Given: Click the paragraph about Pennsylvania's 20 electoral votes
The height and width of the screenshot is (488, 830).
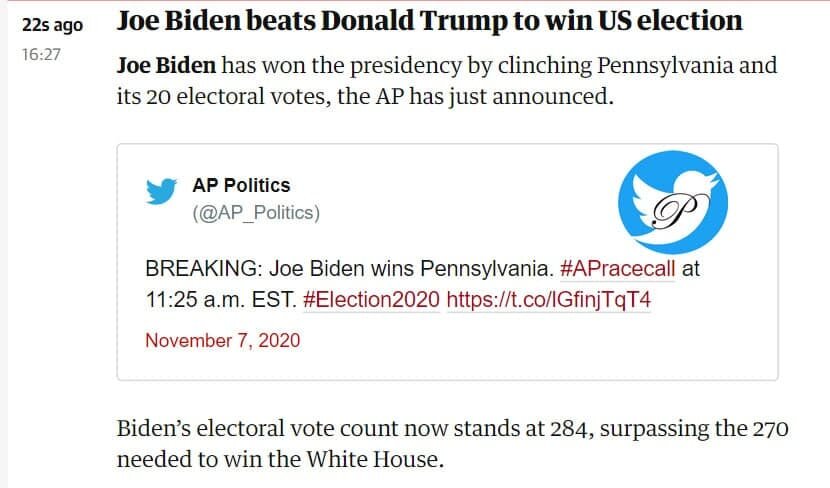Looking at the screenshot, I should click(447, 81).
